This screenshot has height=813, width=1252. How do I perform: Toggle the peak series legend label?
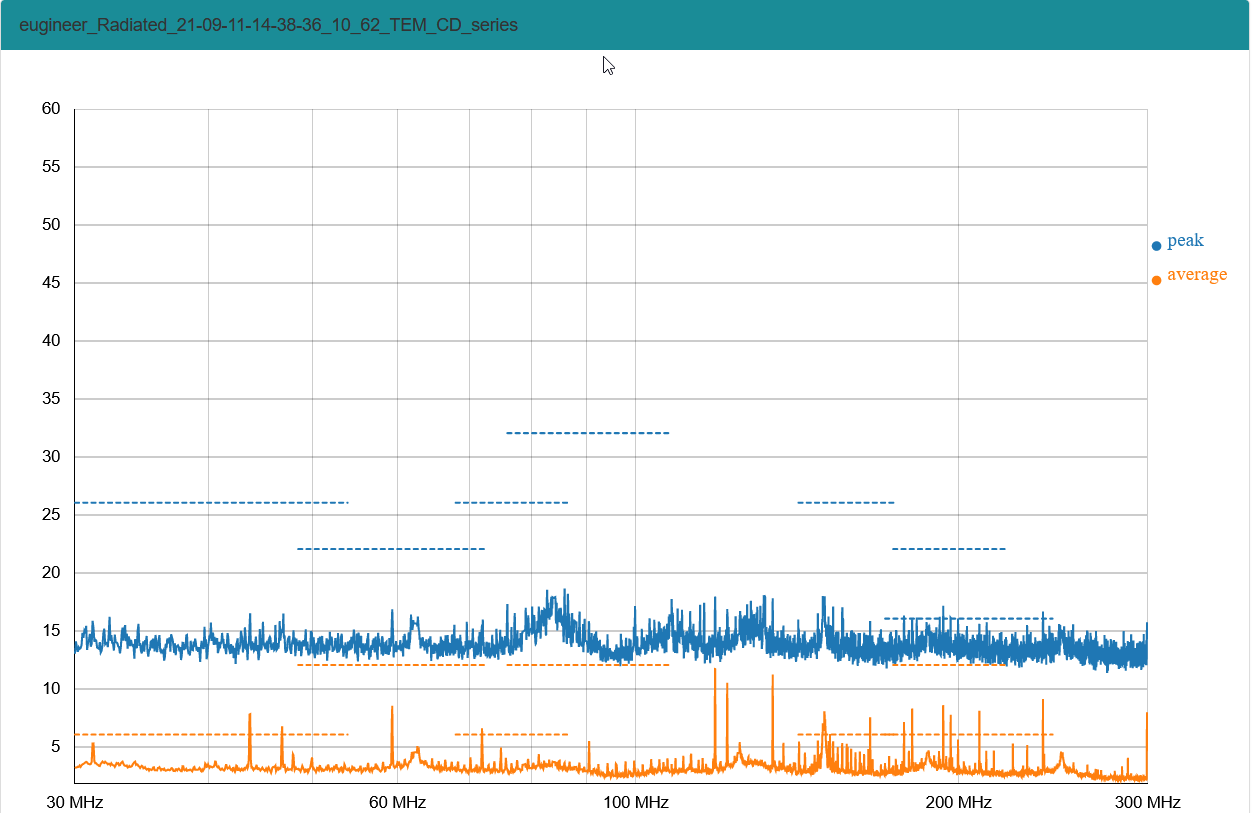click(x=1185, y=241)
